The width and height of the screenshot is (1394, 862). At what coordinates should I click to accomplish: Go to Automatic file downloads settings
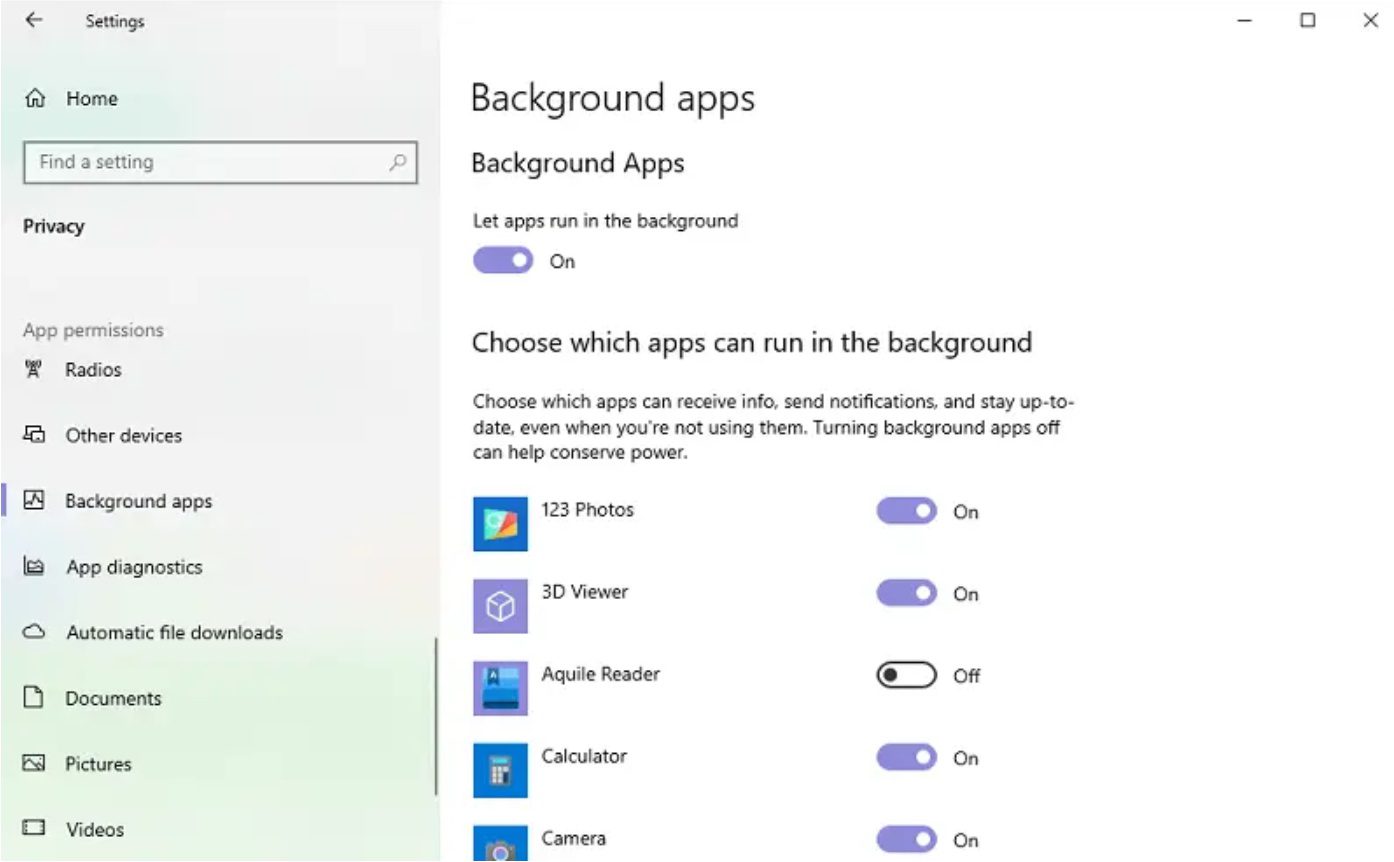tap(174, 633)
